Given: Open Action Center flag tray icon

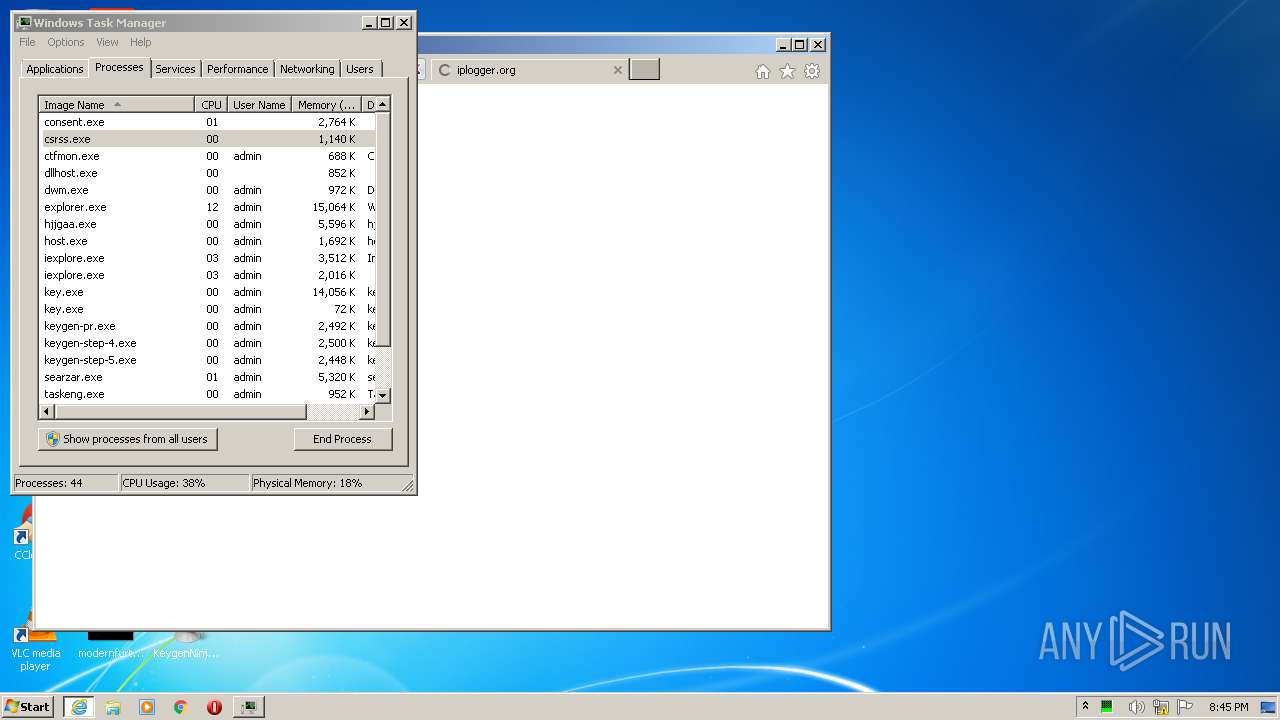Looking at the screenshot, I should coord(1186,707).
